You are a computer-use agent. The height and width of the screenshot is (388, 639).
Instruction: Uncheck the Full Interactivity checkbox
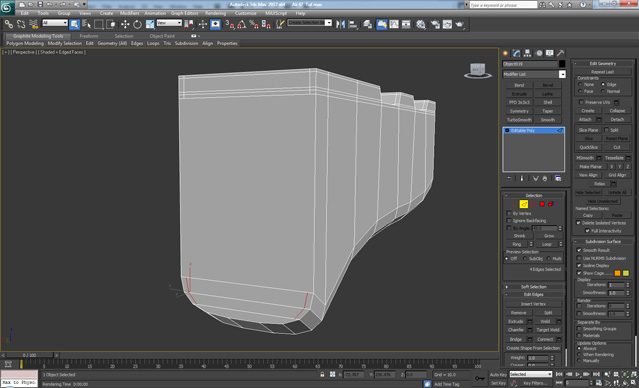coord(587,231)
